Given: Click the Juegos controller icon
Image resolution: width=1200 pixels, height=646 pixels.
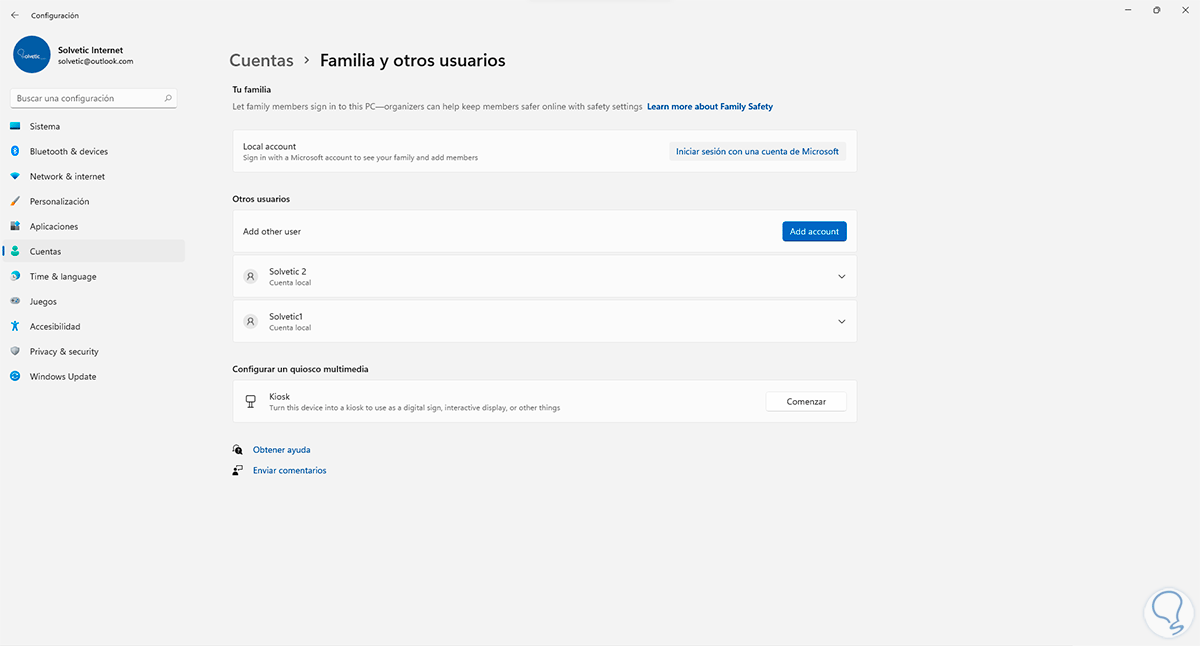Looking at the screenshot, I should pos(15,302).
